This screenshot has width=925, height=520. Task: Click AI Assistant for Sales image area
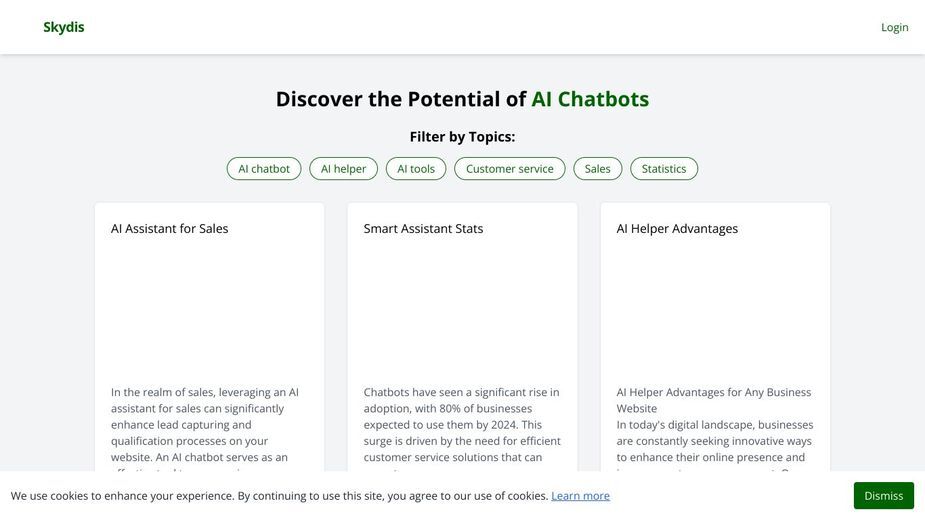point(209,310)
